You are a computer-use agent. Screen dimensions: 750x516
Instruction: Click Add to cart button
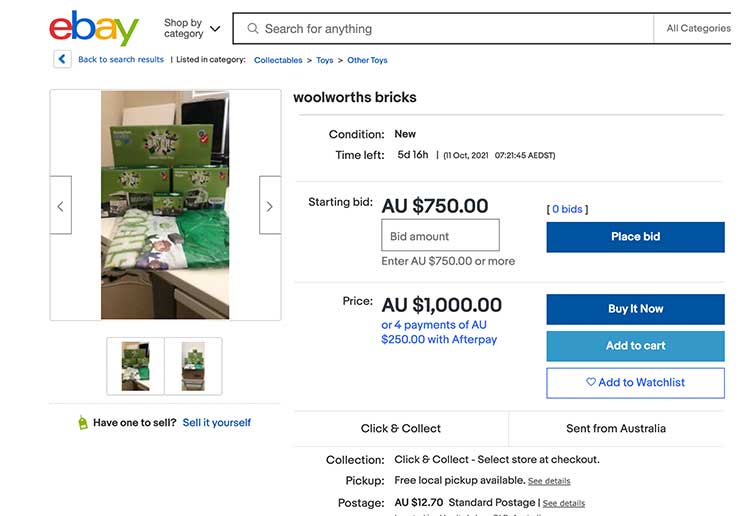635,346
